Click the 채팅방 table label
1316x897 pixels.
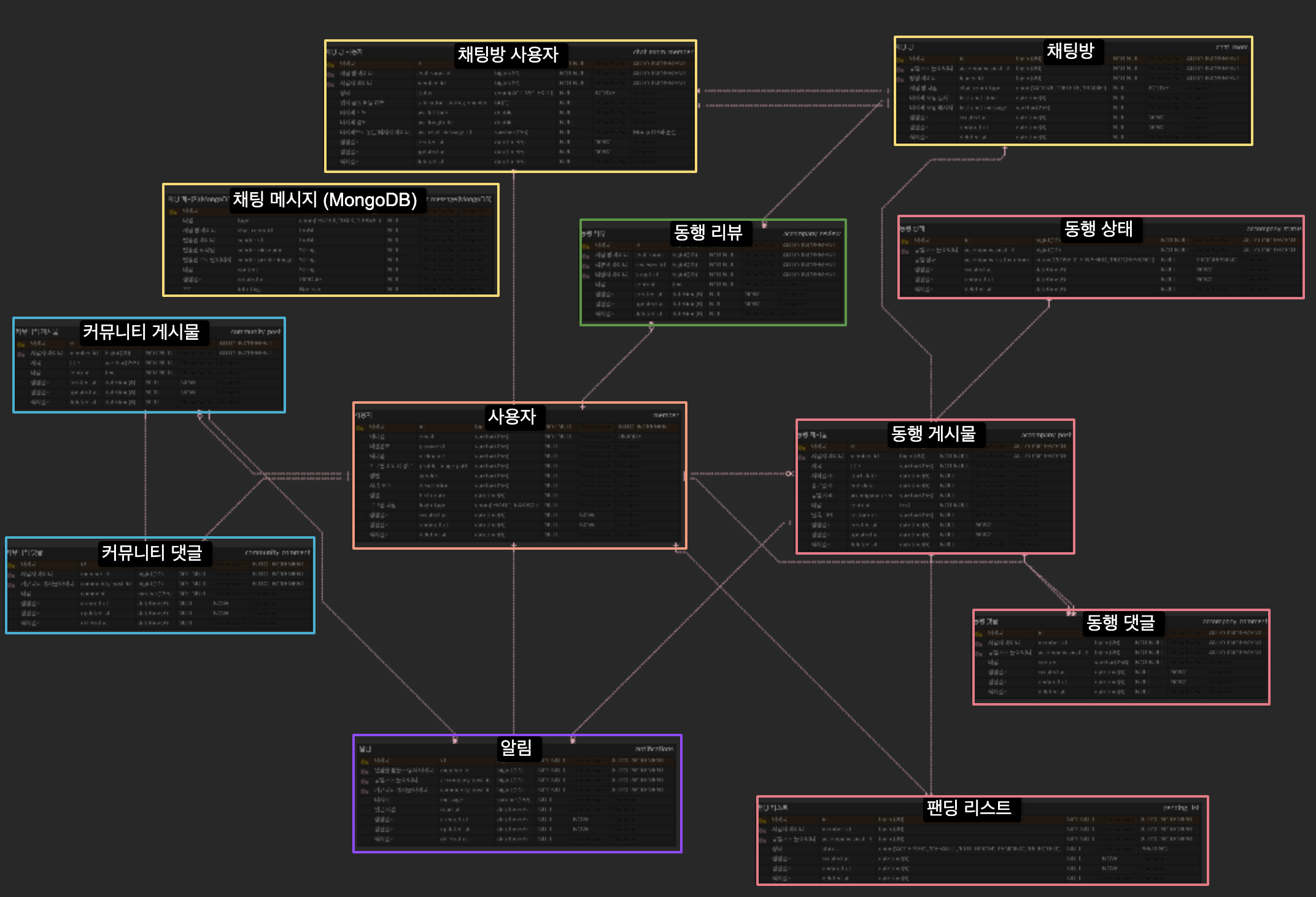(1070, 51)
